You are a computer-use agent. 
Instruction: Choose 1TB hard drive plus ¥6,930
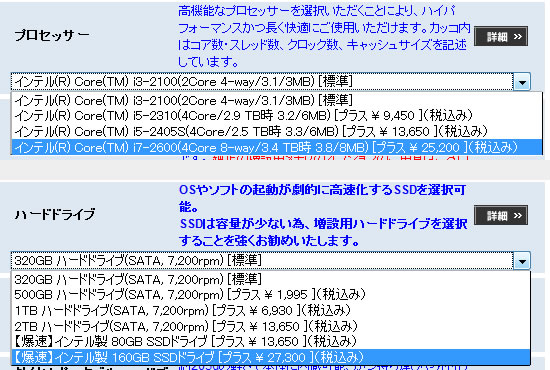coord(271,310)
